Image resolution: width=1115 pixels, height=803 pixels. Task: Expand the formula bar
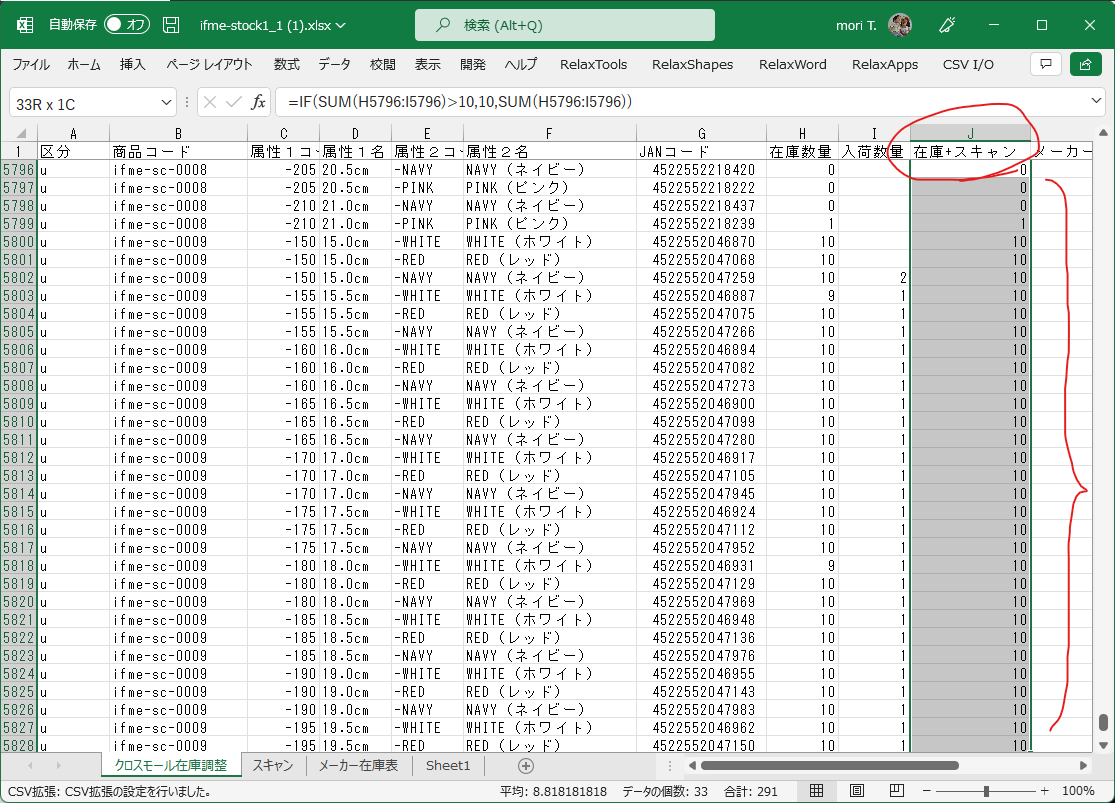tap(1097, 102)
